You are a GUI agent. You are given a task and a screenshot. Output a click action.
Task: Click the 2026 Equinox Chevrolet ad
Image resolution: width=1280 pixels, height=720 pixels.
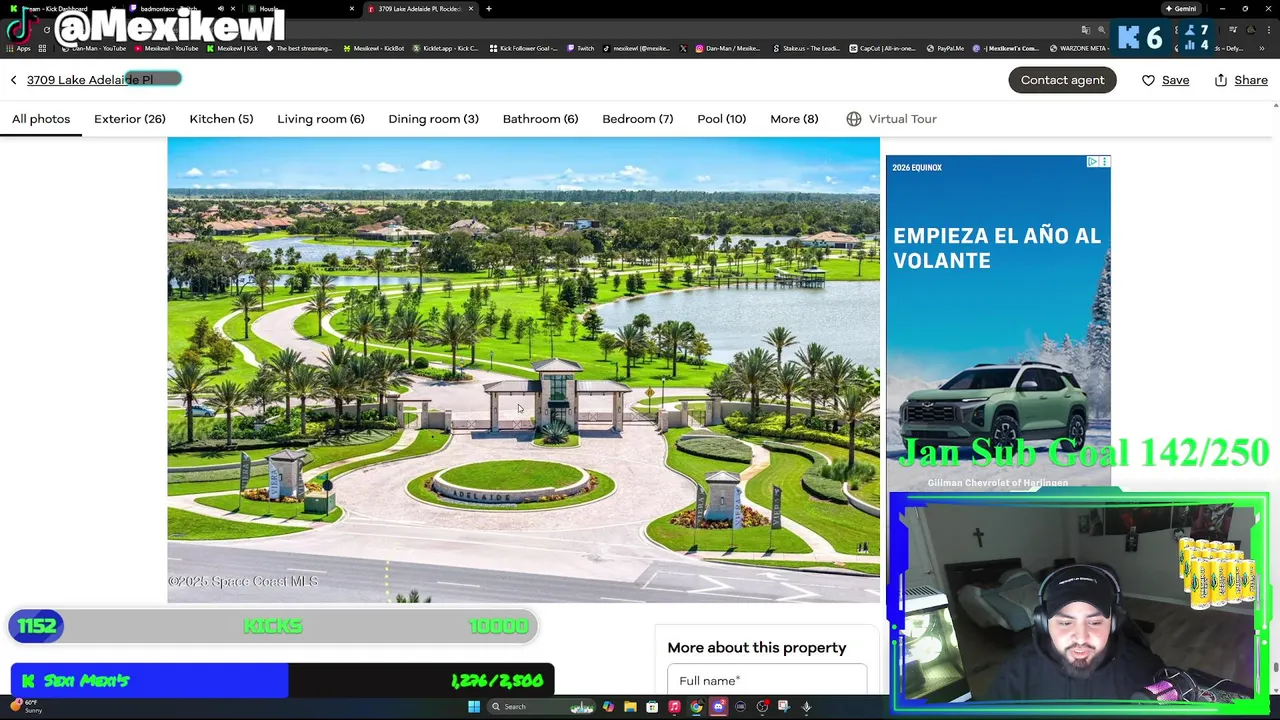(998, 320)
